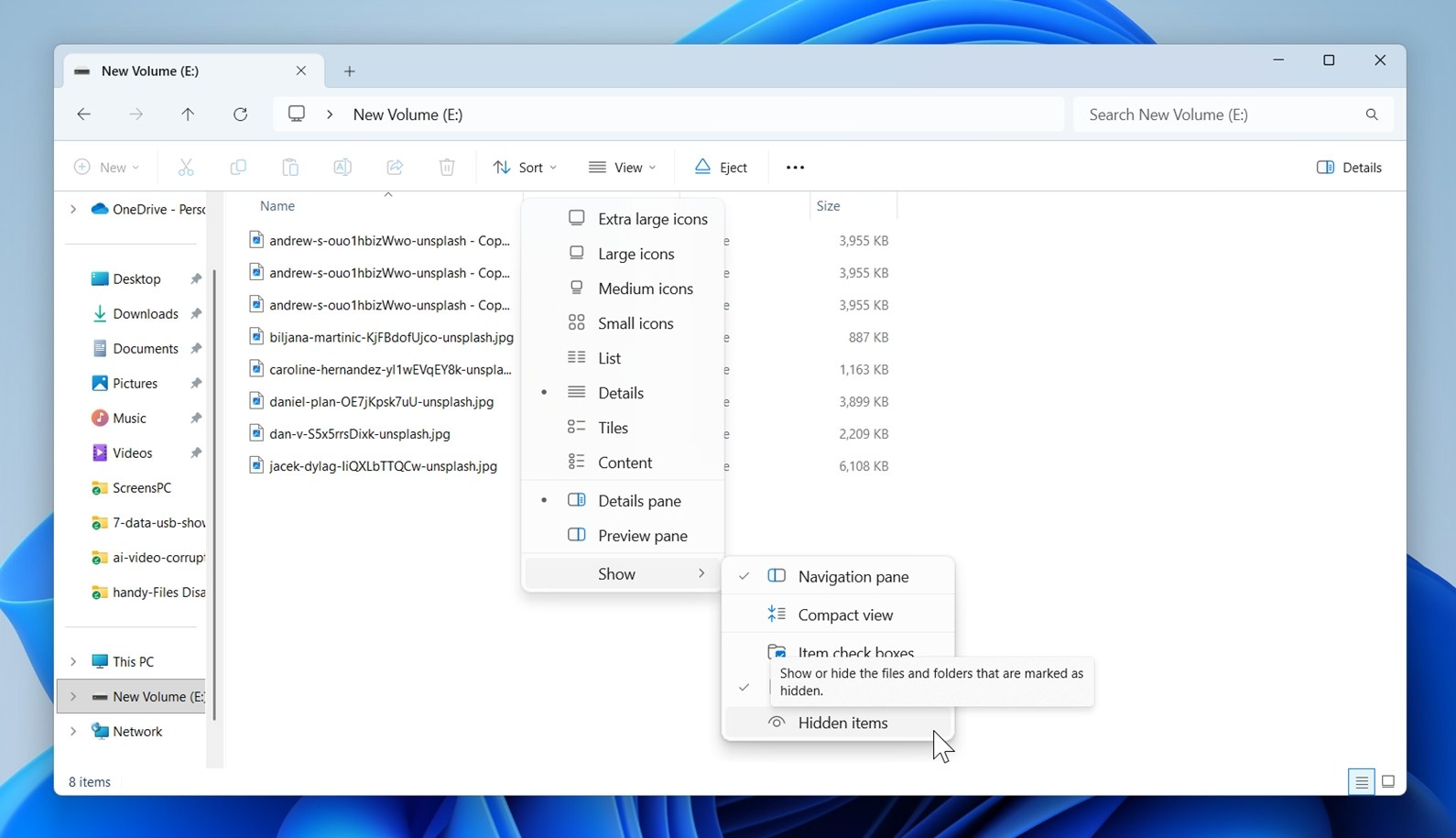
Task: Open the Sort dropdown
Action: point(525,168)
